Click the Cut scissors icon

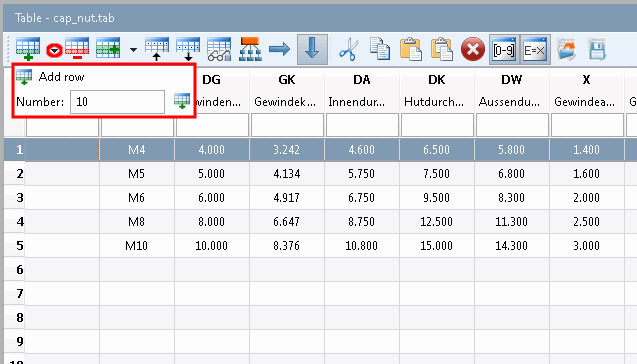349,49
